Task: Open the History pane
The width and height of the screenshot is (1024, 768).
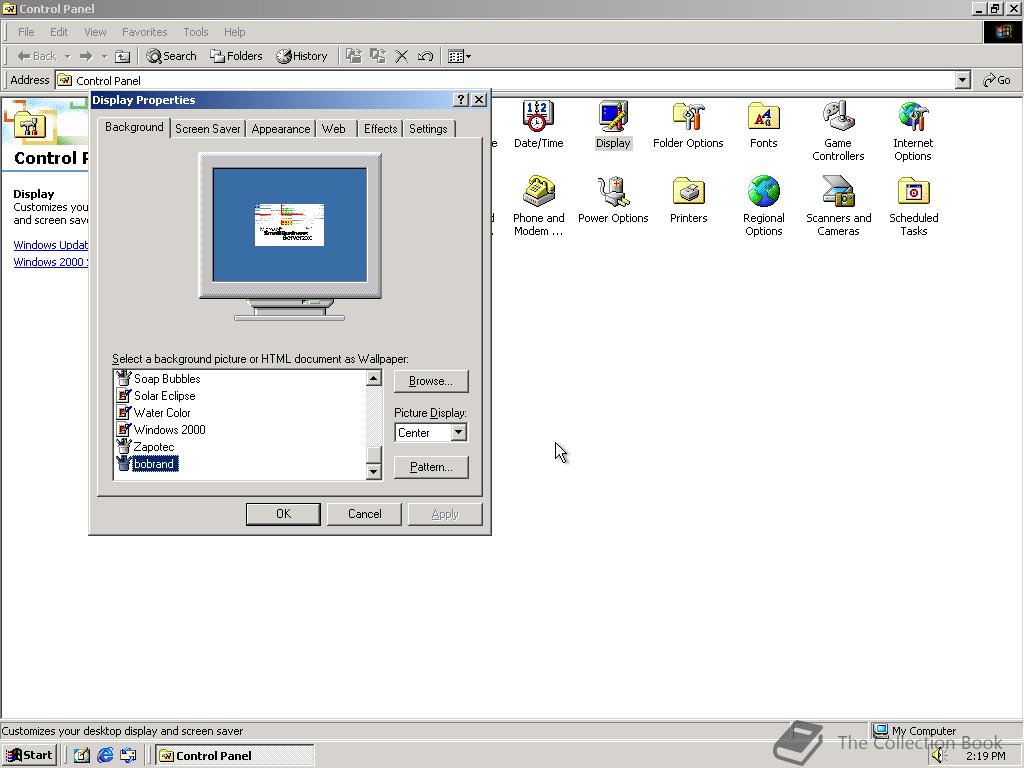Action: (x=302, y=56)
